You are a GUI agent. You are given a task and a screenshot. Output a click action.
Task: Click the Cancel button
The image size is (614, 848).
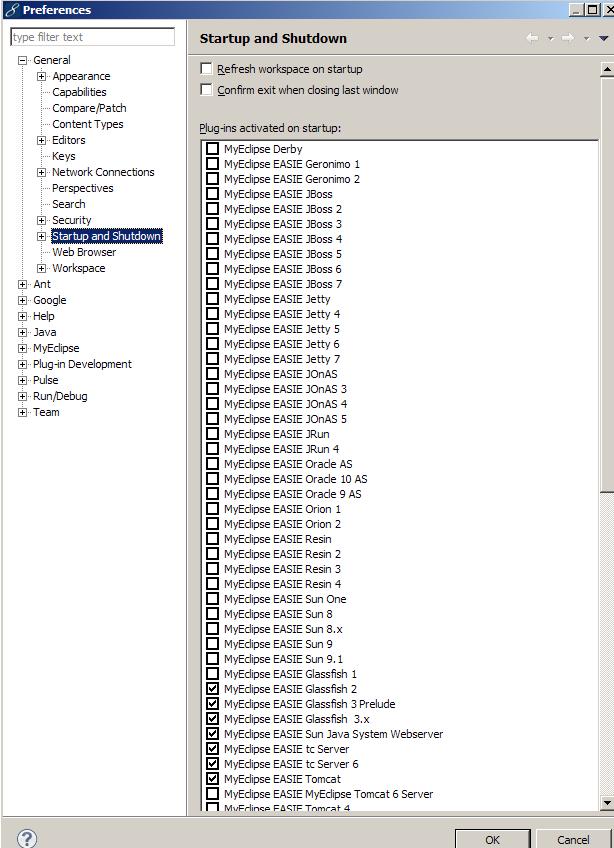click(573, 839)
